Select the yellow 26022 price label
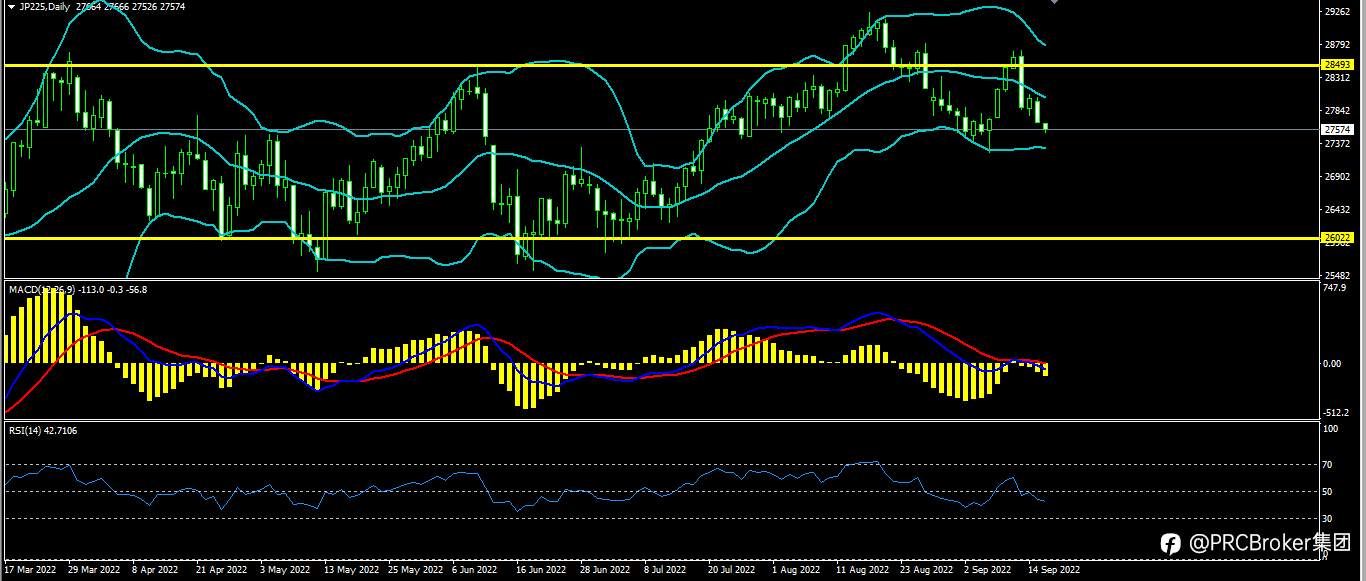Image resolution: width=1366 pixels, height=581 pixels. [1337, 237]
